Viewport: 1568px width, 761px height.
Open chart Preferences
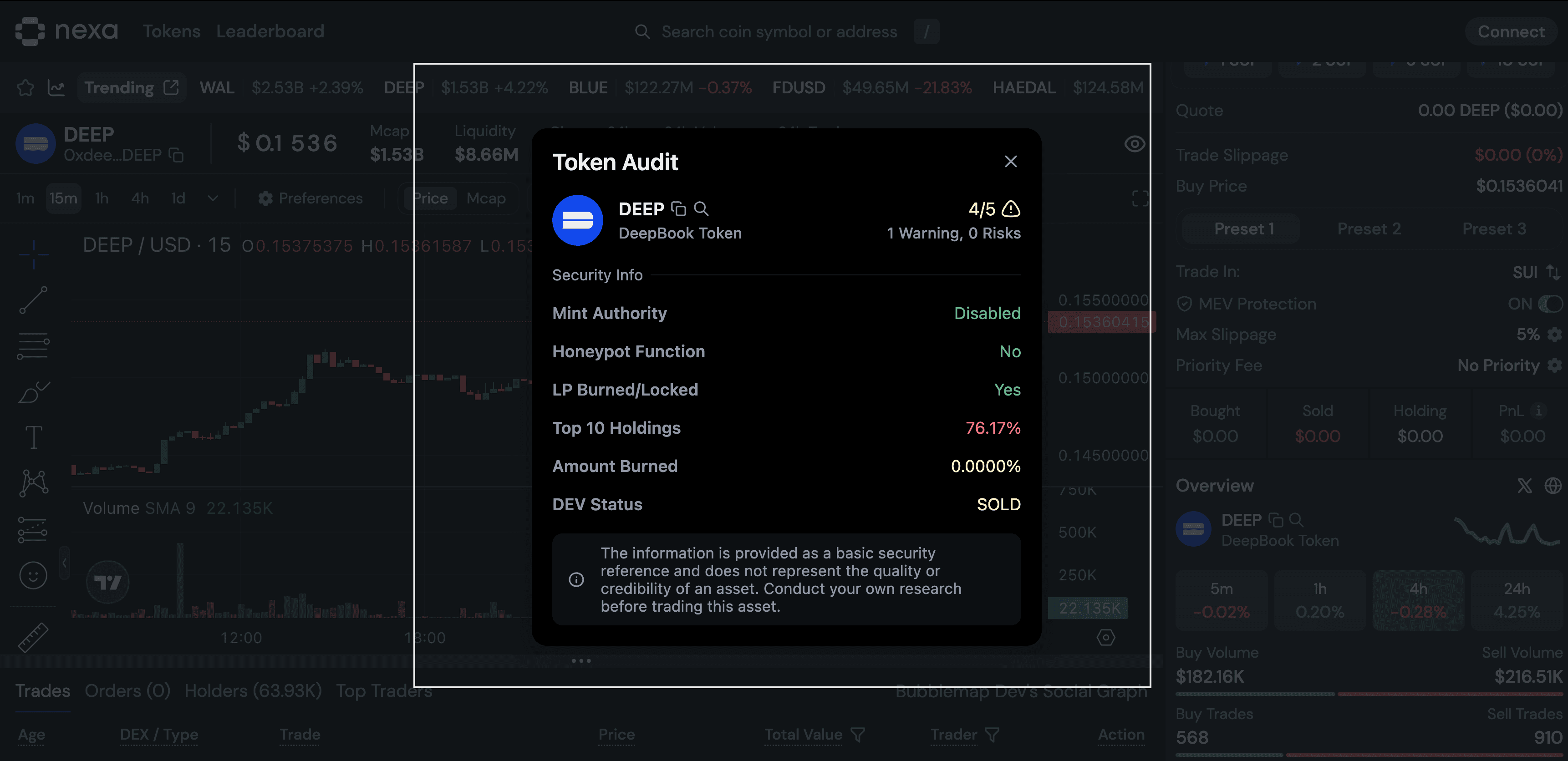(x=311, y=198)
